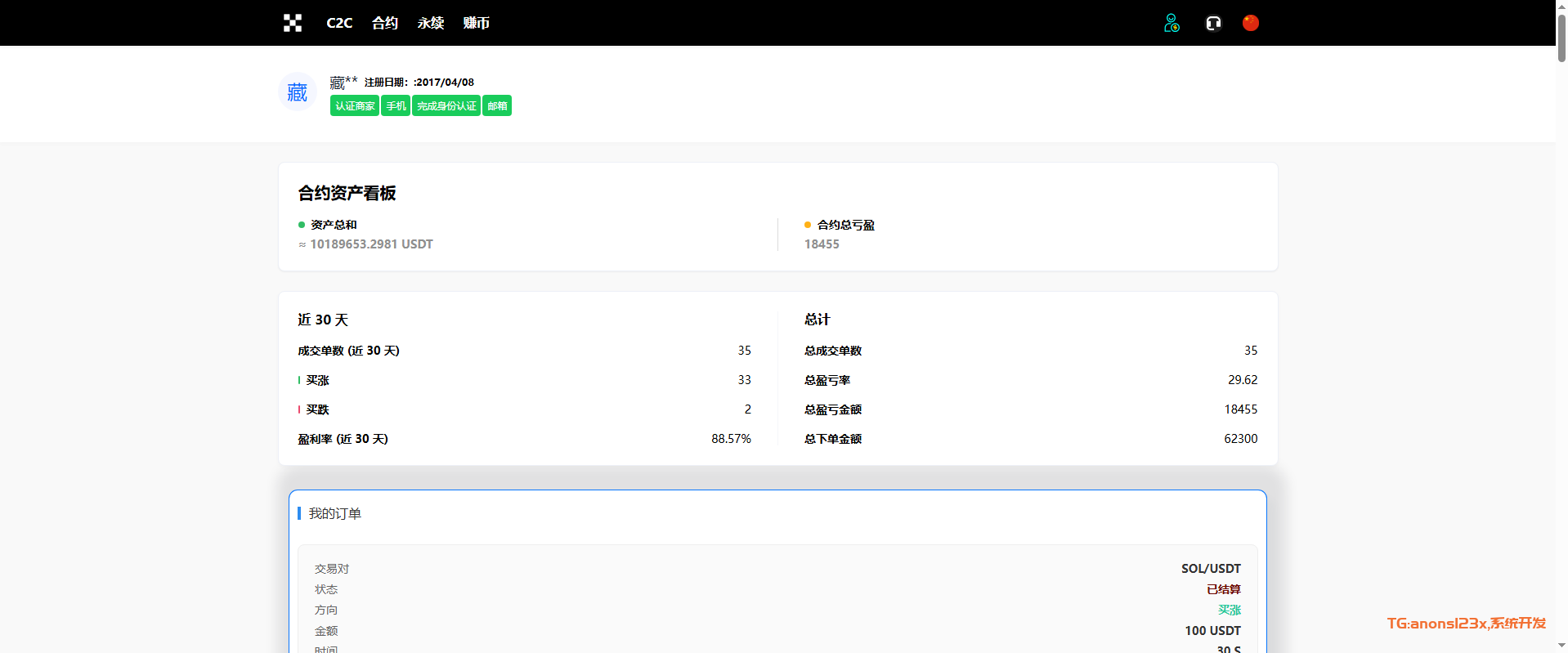Screen dimensions: 1568x653
Task: Open the C2C menu item
Action: click(339, 23)
